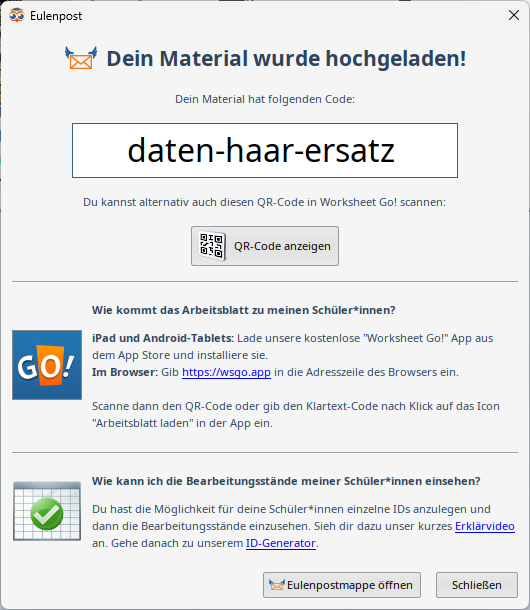
Task: Click the Eulenpost owl icon in title bar
Action: [x=17, y=16]
